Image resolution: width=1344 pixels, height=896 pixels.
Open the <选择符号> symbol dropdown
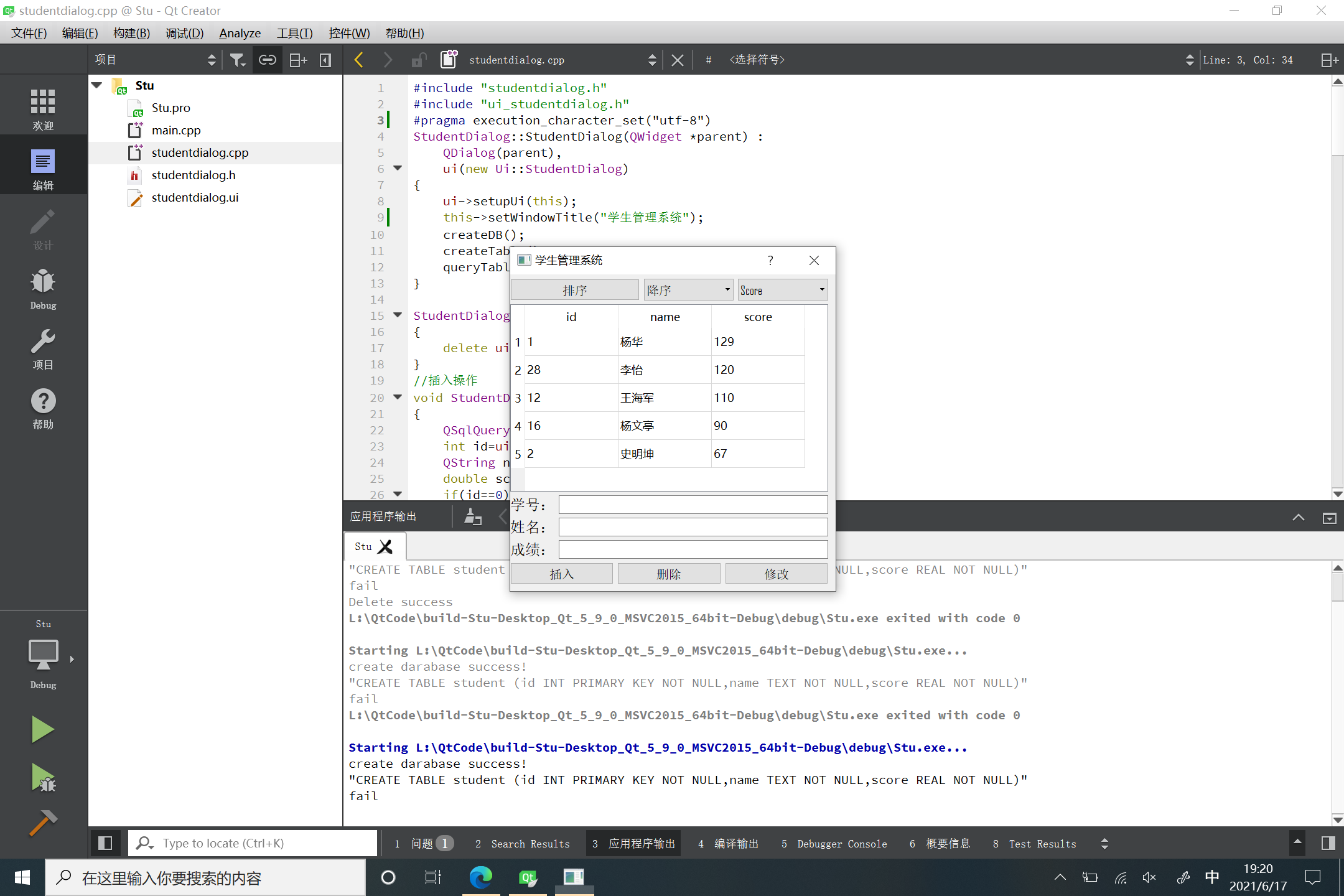click(961, 60)
